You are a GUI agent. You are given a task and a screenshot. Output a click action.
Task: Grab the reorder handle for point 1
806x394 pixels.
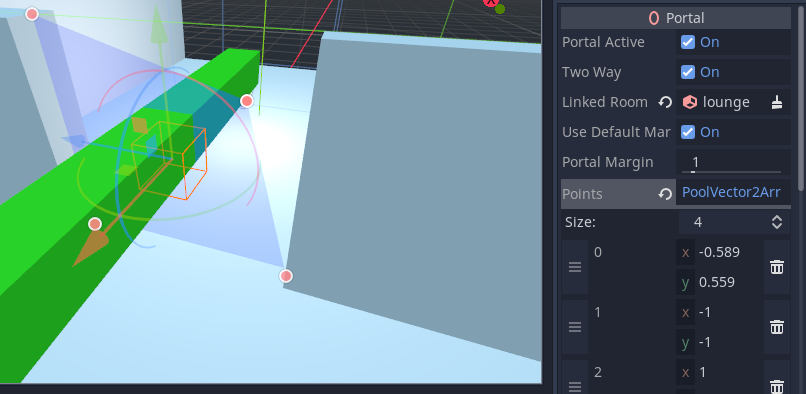[x=575, y=327]
